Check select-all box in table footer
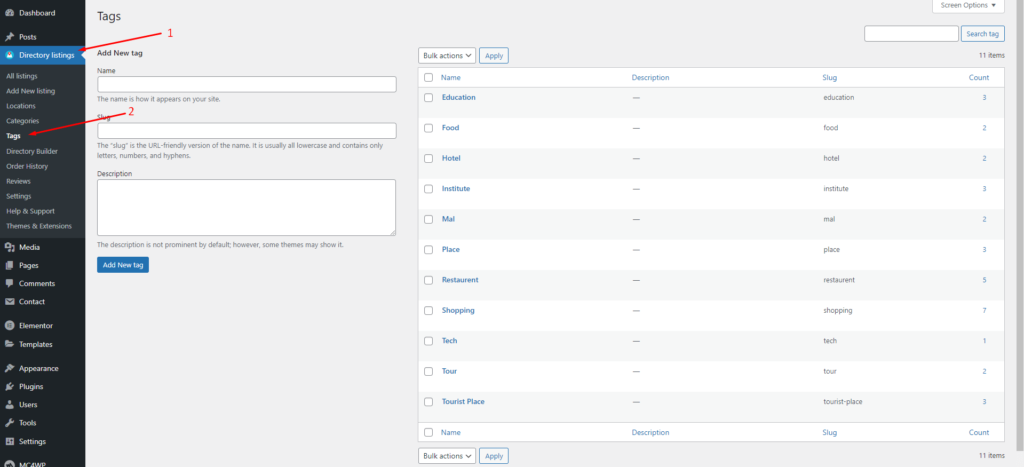Screen dimensions: 1024x467 tap(428, 432)
